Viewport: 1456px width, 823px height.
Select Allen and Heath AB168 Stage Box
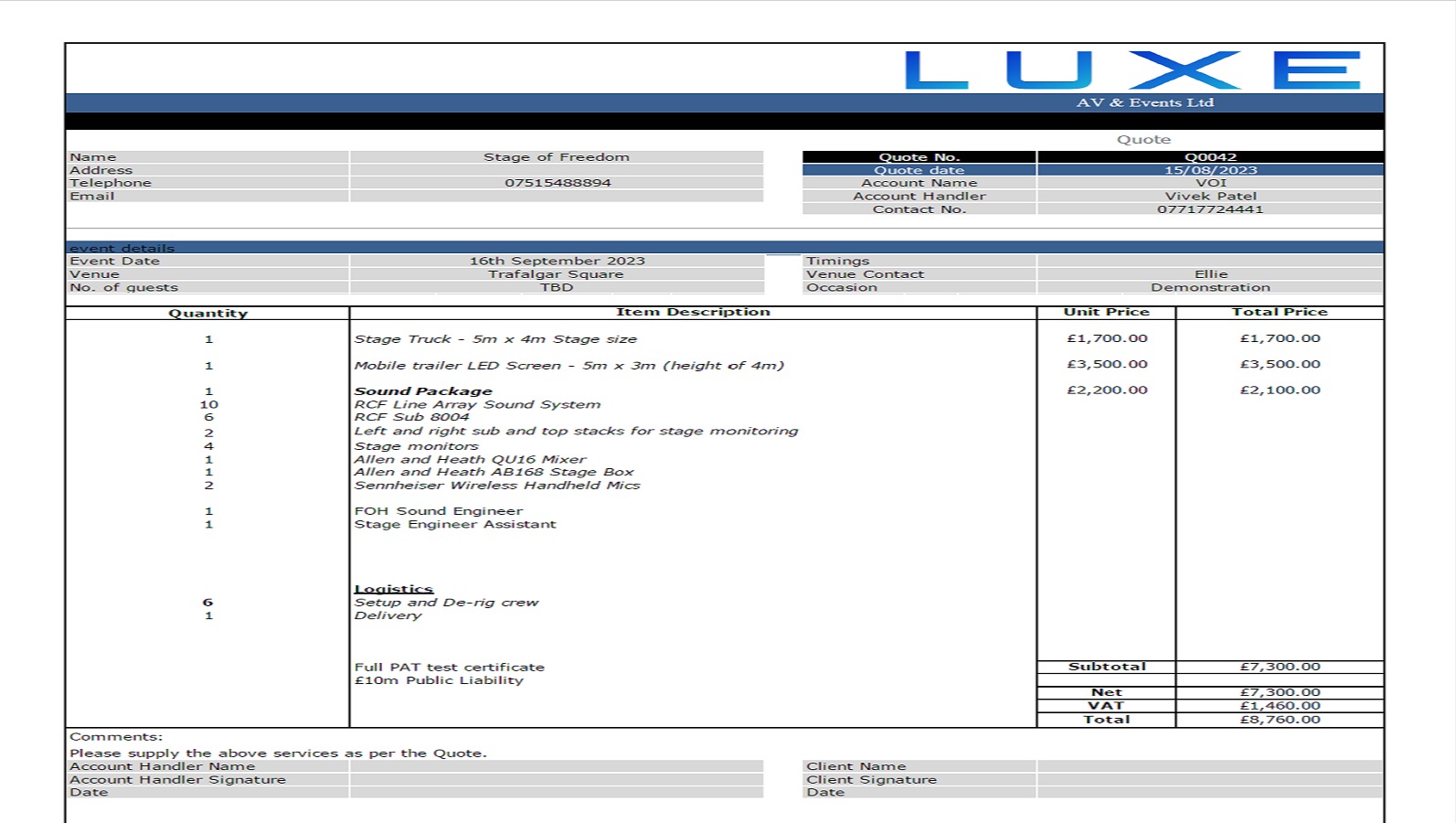(494, 472)
